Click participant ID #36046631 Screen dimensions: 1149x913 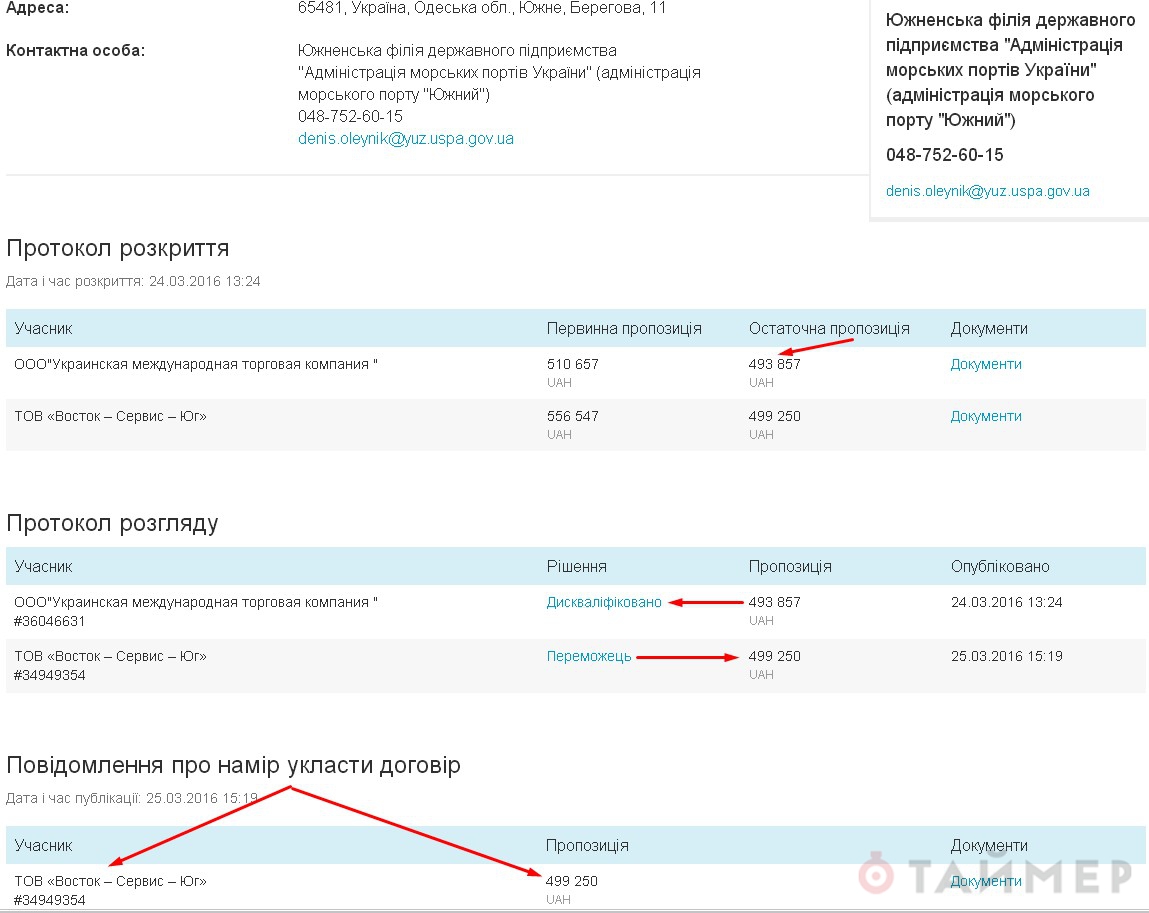click(x=50, y=621)
